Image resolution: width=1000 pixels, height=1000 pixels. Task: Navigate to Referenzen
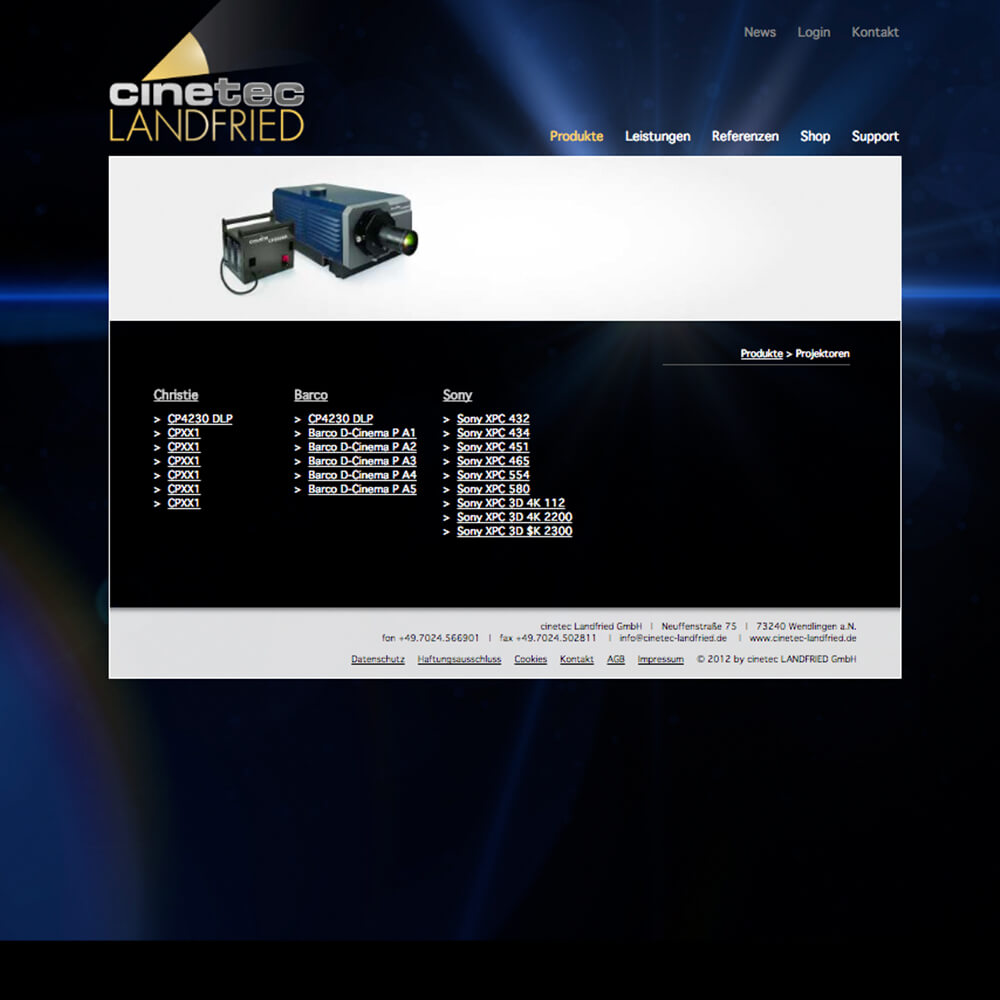pos(745,136)
